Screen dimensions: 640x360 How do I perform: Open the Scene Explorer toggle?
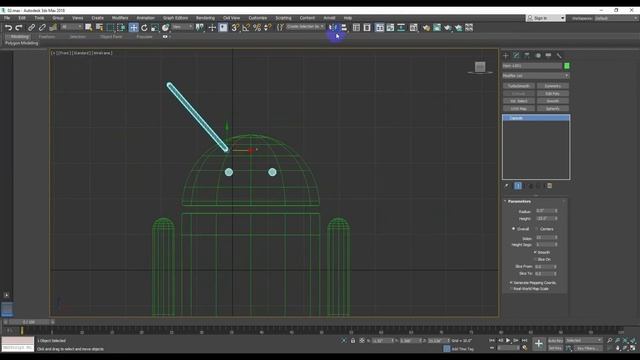point(356,27)
